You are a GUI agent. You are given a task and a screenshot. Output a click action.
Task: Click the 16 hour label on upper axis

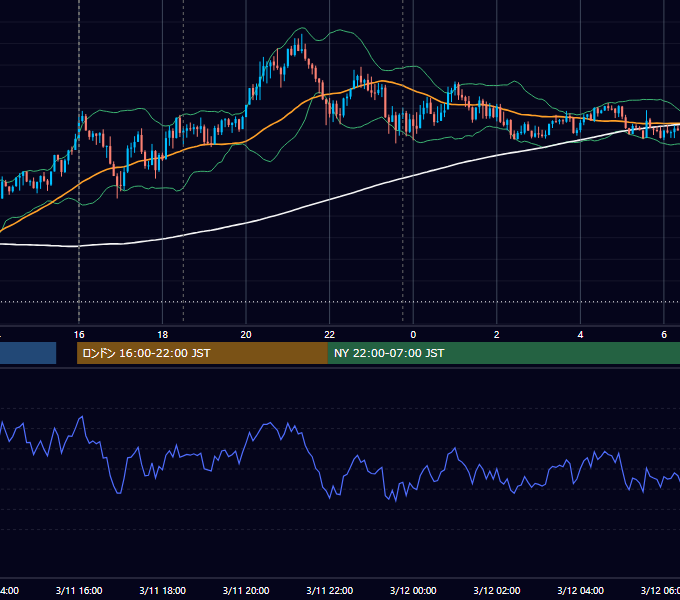tap(79, 335)
